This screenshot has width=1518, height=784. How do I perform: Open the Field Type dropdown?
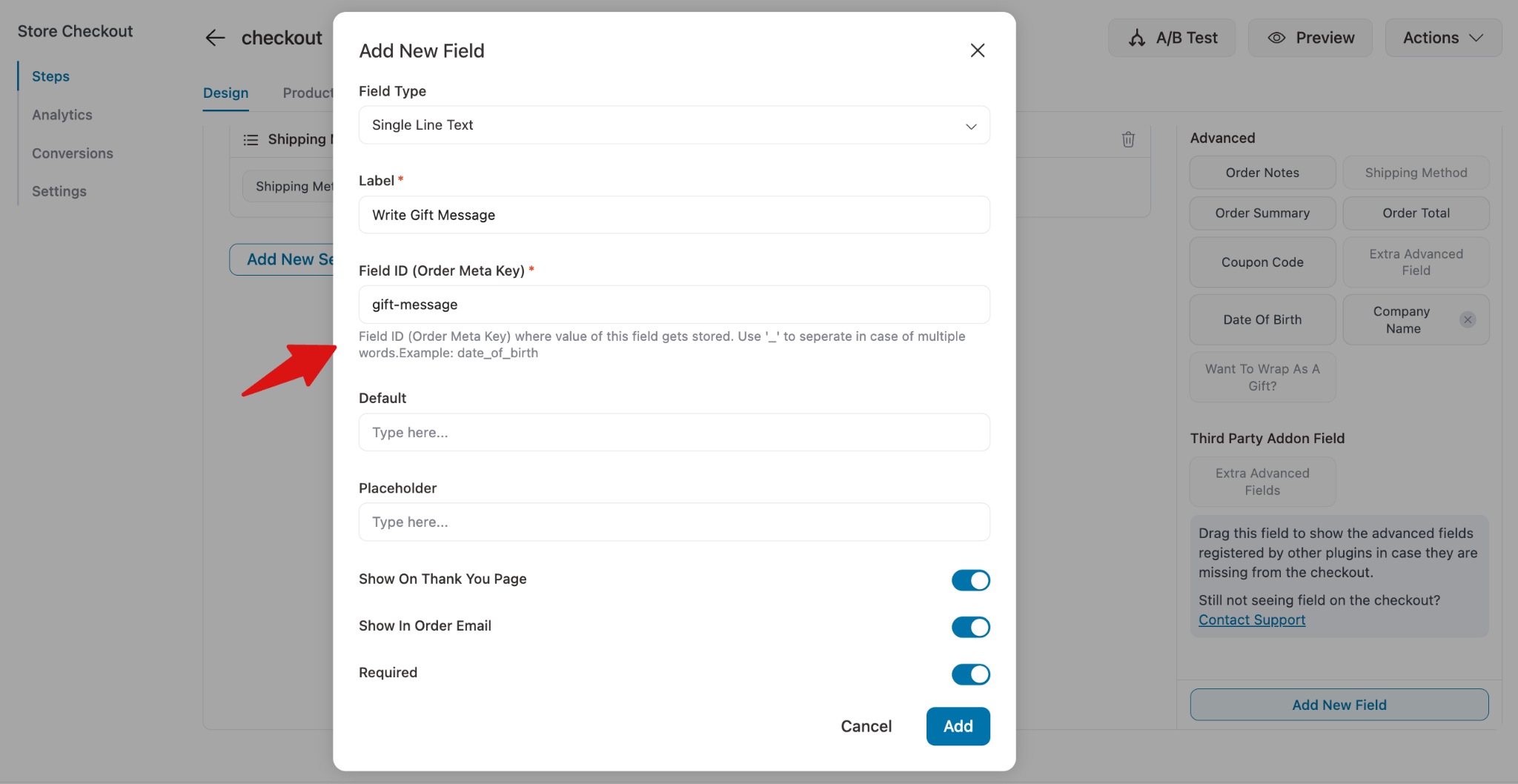674,125
